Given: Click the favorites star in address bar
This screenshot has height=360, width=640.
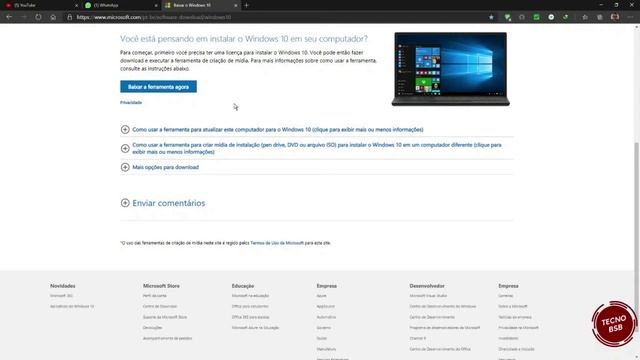Looking at the screenshot, I should pyautogui.click(x=491, y=17).
